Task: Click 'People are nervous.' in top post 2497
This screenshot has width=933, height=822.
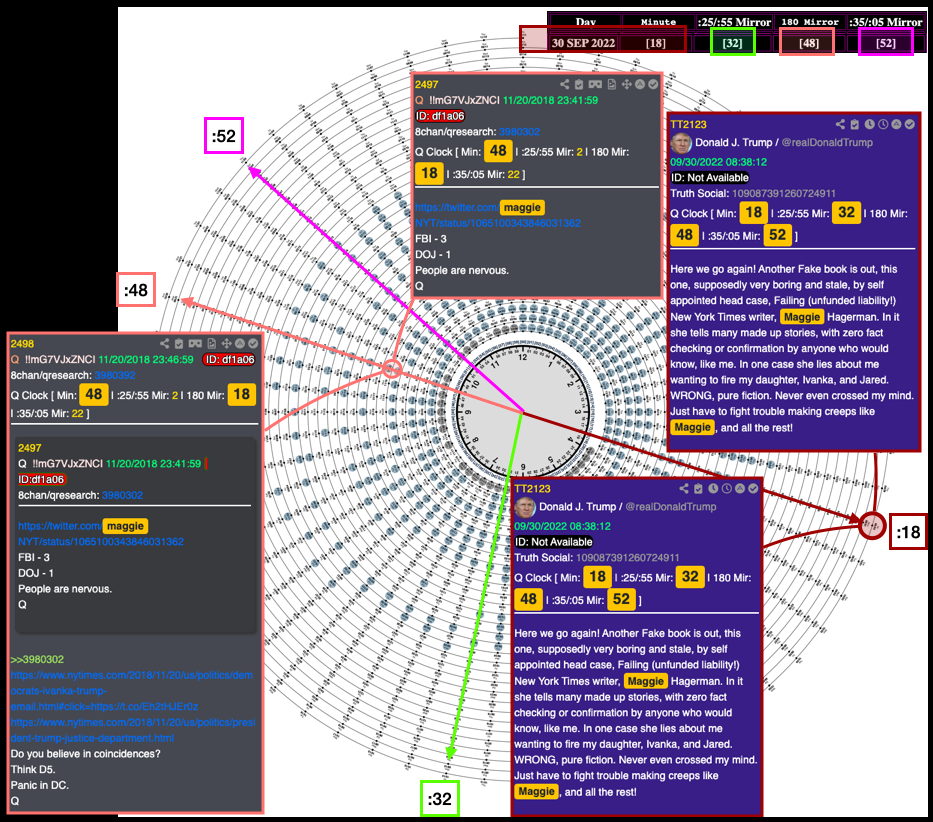Action: click(462, 270)
